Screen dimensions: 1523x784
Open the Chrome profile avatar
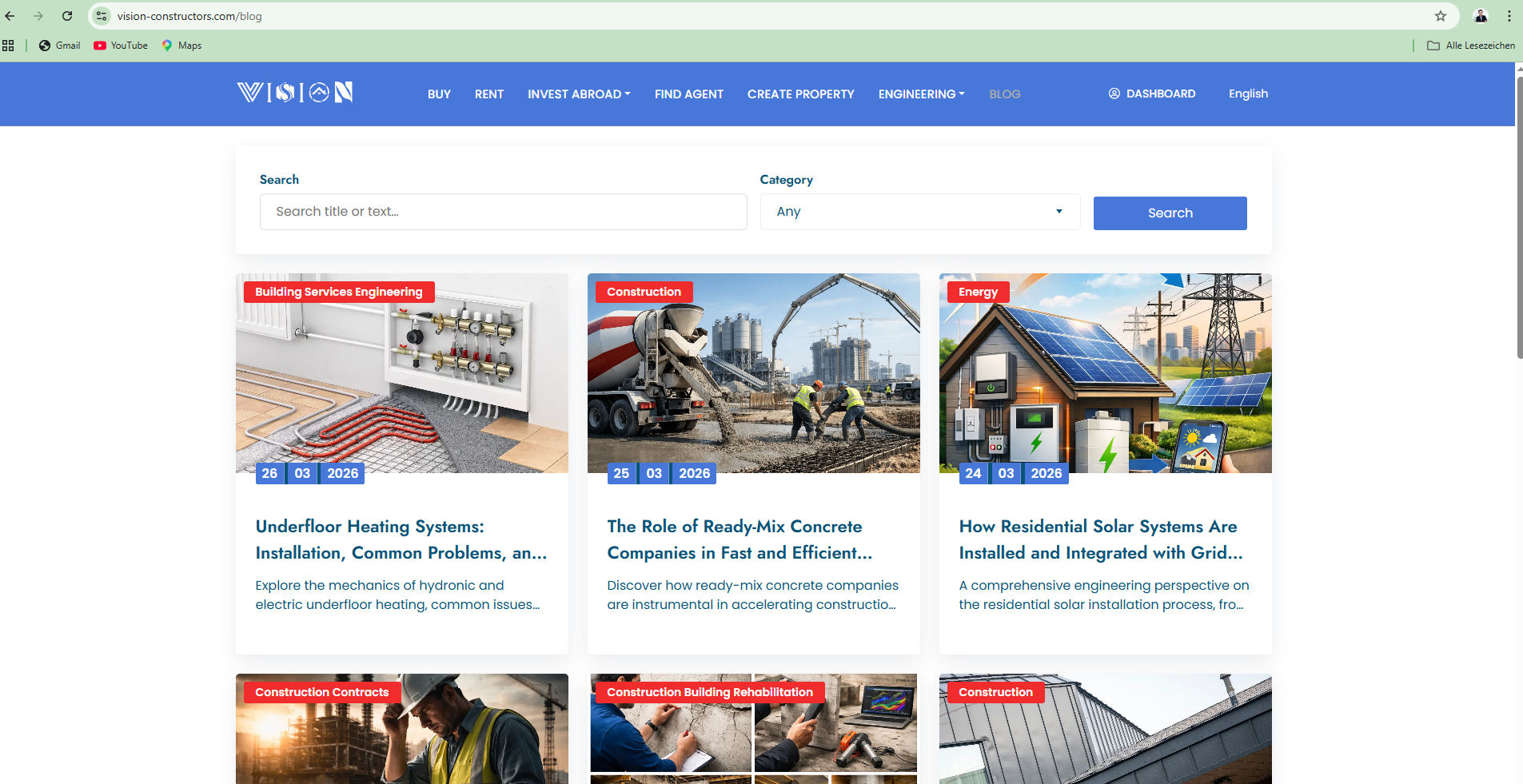tap(1481, 16)
